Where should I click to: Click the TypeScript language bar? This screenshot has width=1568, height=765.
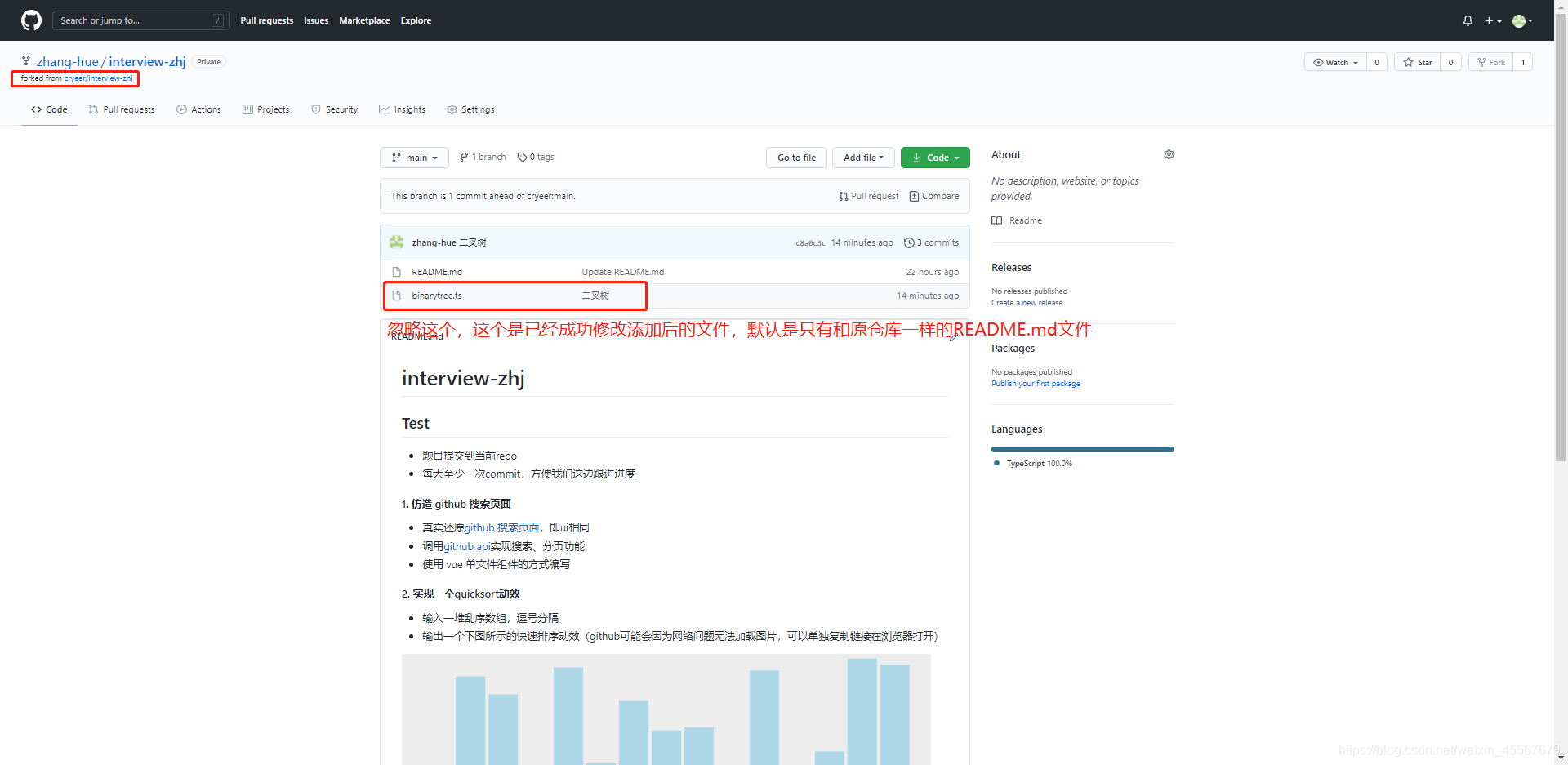[x=1083, y=449]
